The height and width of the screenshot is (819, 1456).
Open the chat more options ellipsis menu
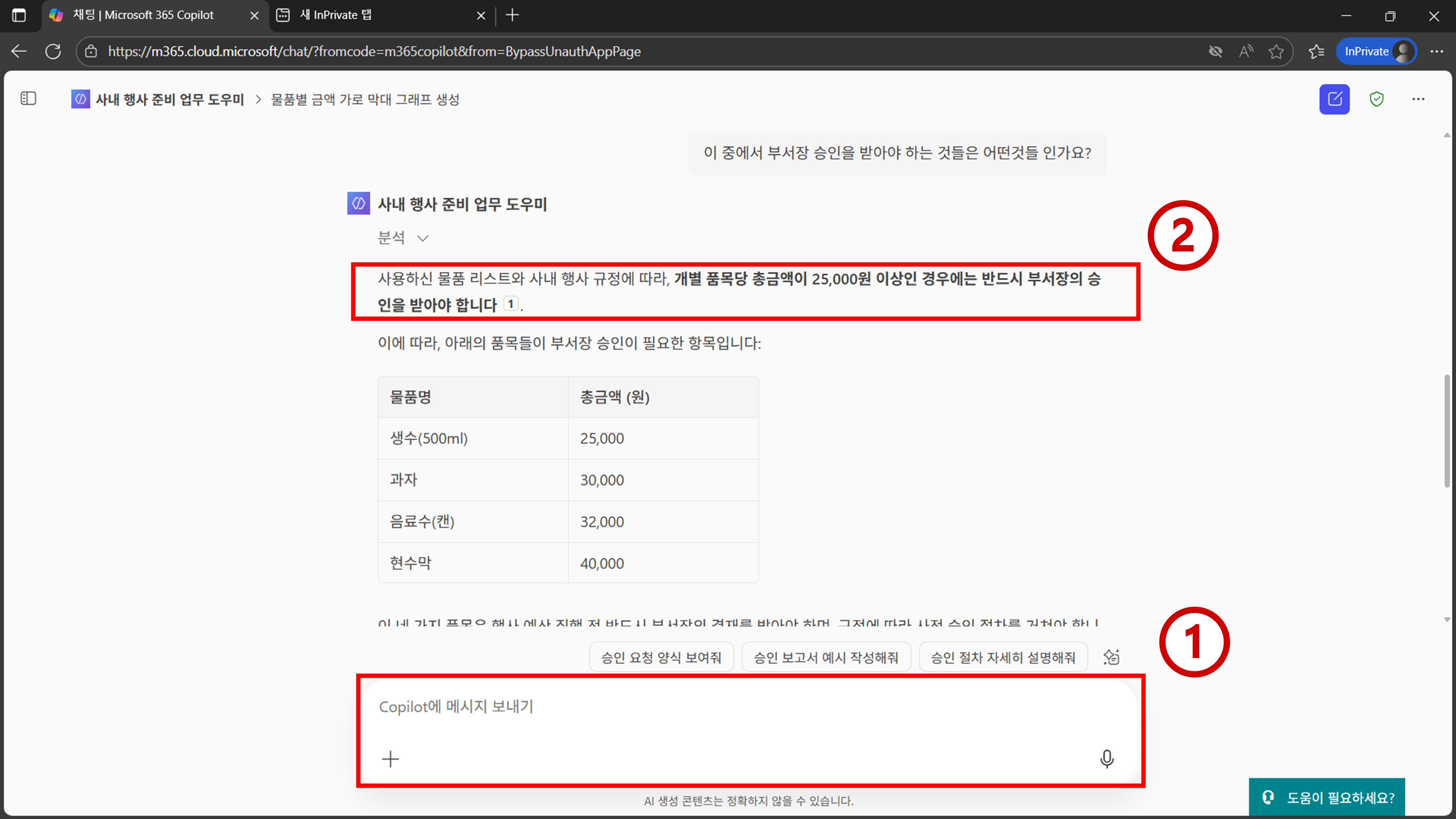tap(1418, 99)
